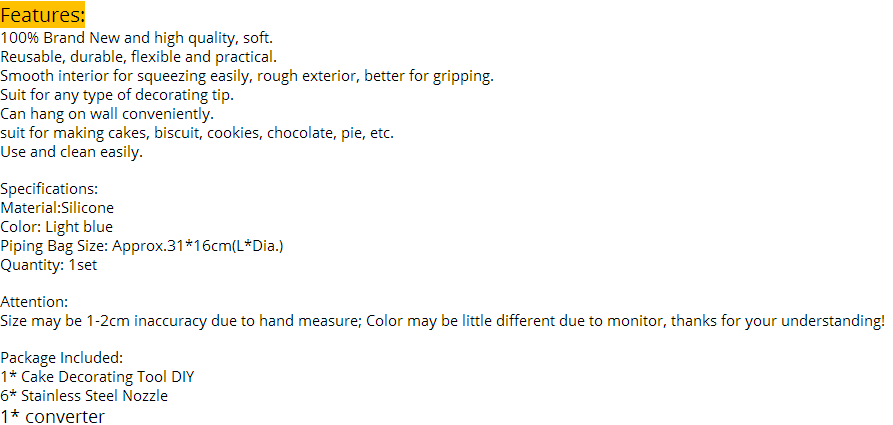Click the Package Included: heading
This screenshot has width=893, height=425.
pos(62,358)
